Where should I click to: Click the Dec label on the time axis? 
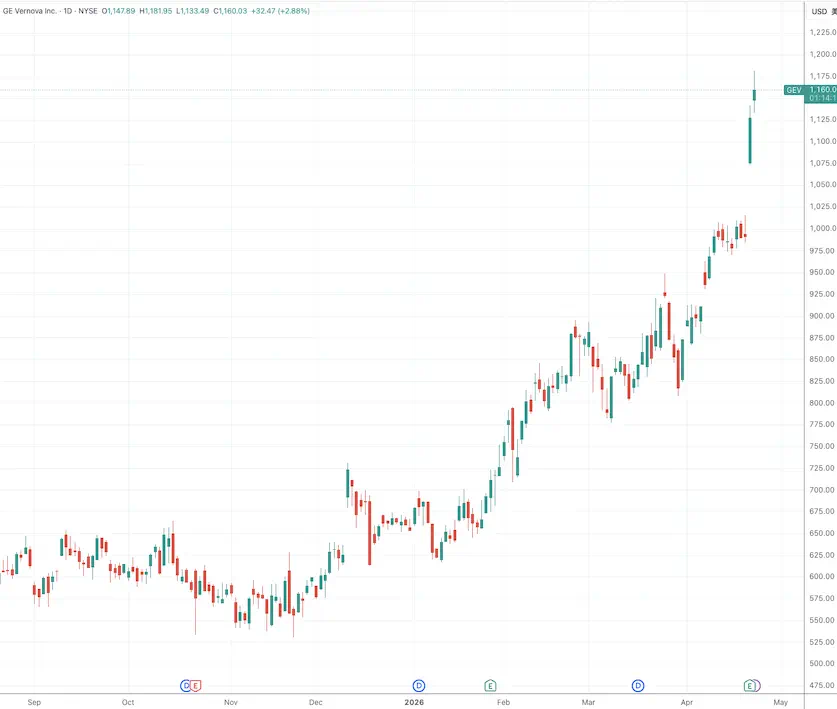(x=316, y=702)
